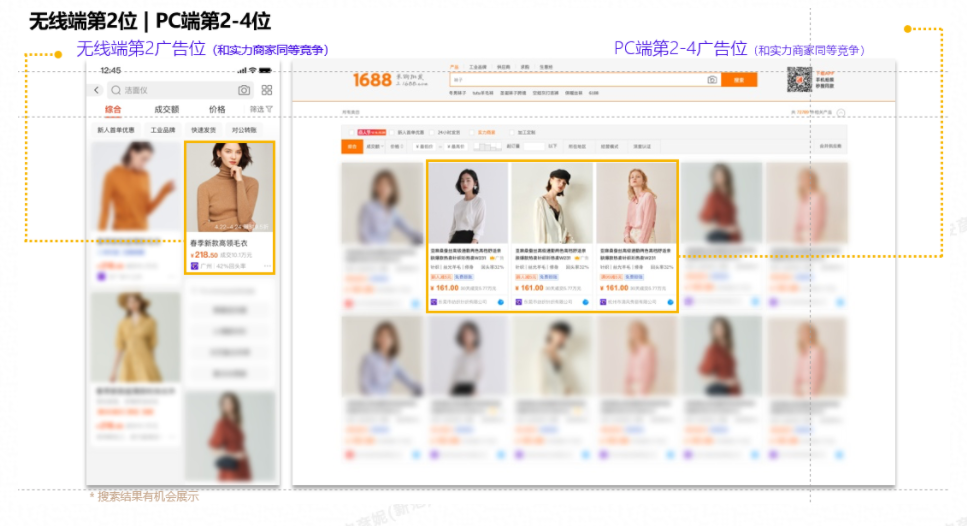
Task: Open the white blouse product image
Action: (468, 203)
